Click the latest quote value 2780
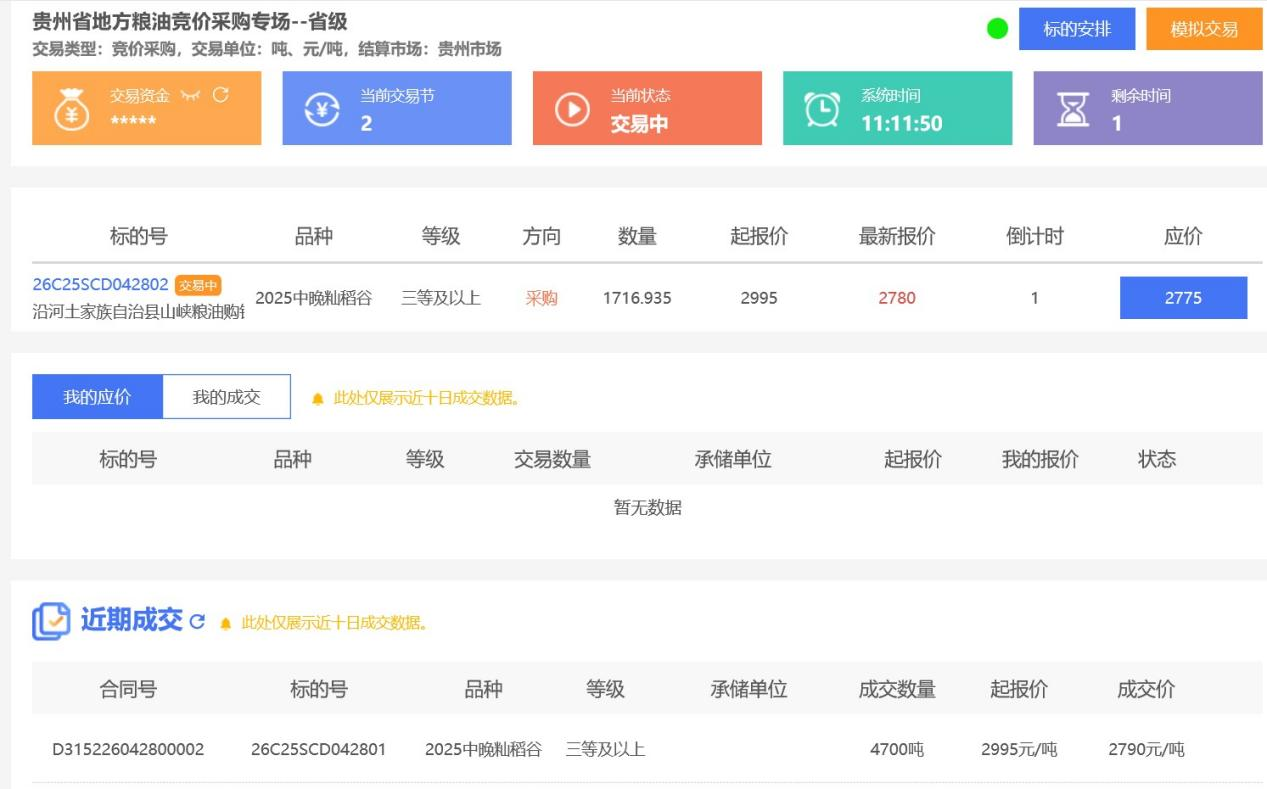1267x789 pixels. [x=897, y=298]
